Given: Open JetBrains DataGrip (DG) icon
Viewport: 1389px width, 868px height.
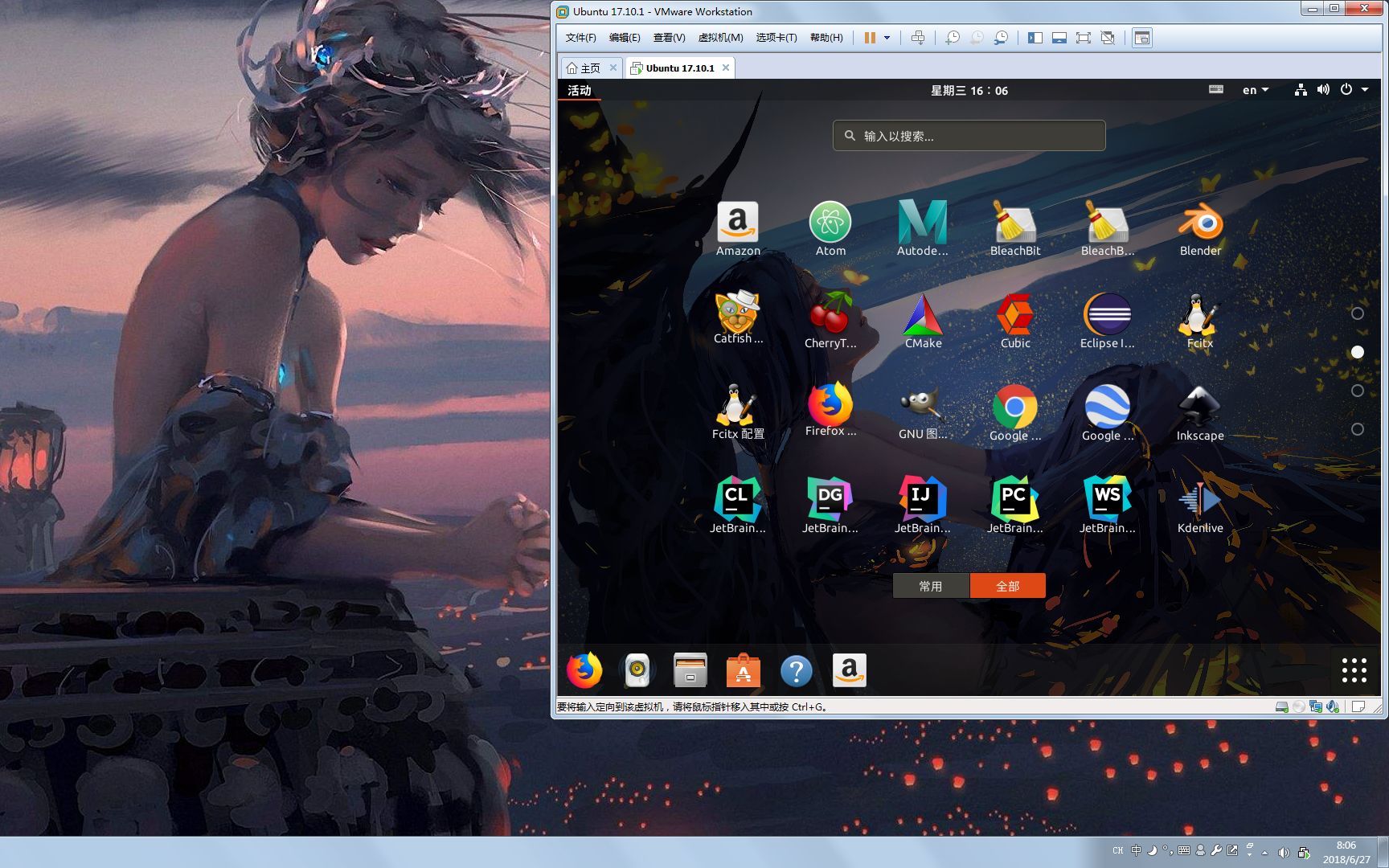Looking at the screenshot, I should [830, 499].
